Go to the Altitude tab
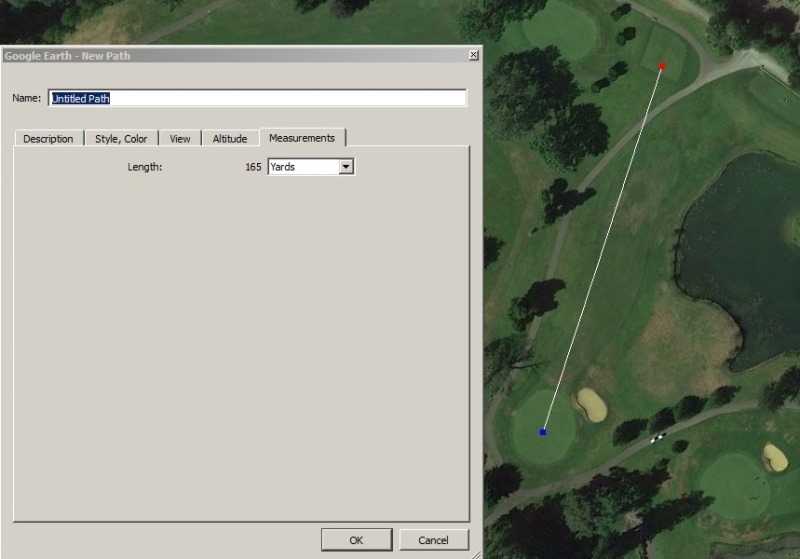The image size is (800, 559). [x=230, y=139]
